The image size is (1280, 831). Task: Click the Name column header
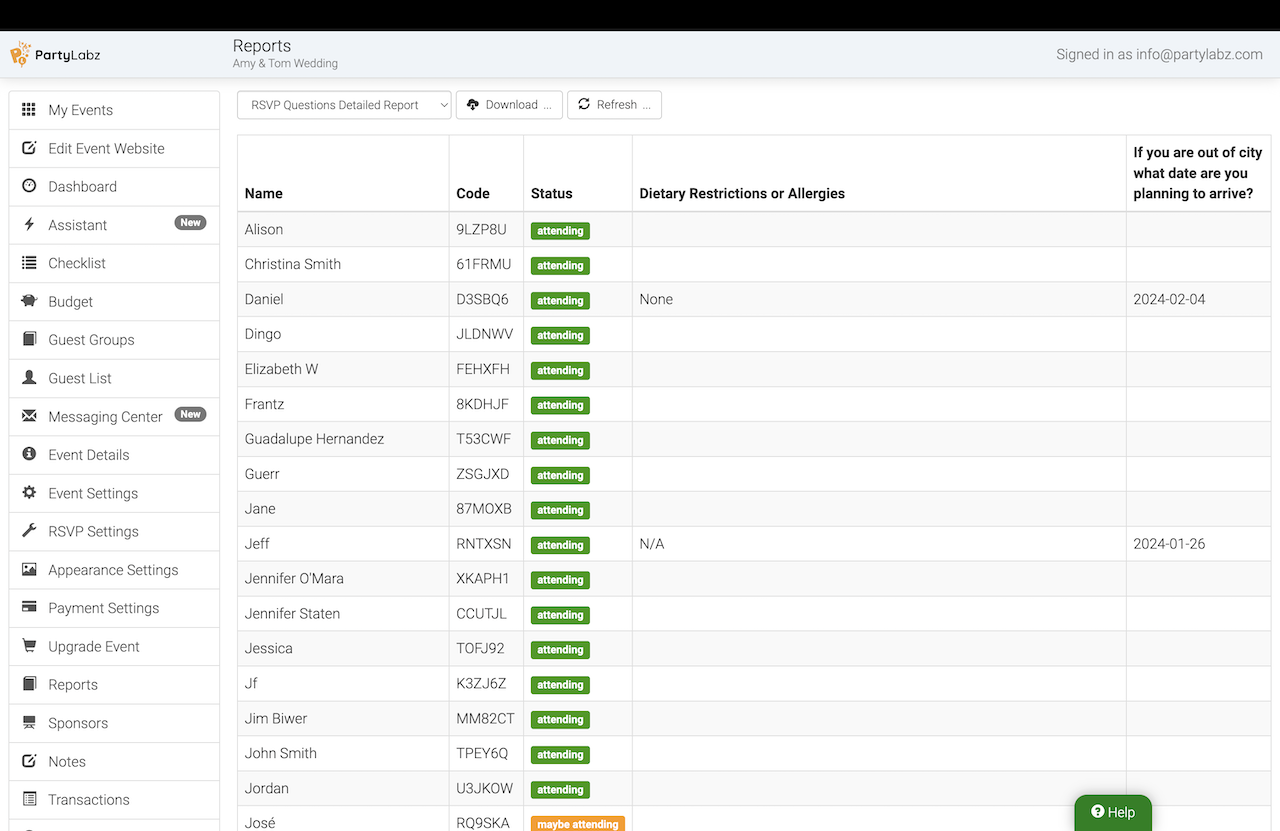(x=264, y=193)
